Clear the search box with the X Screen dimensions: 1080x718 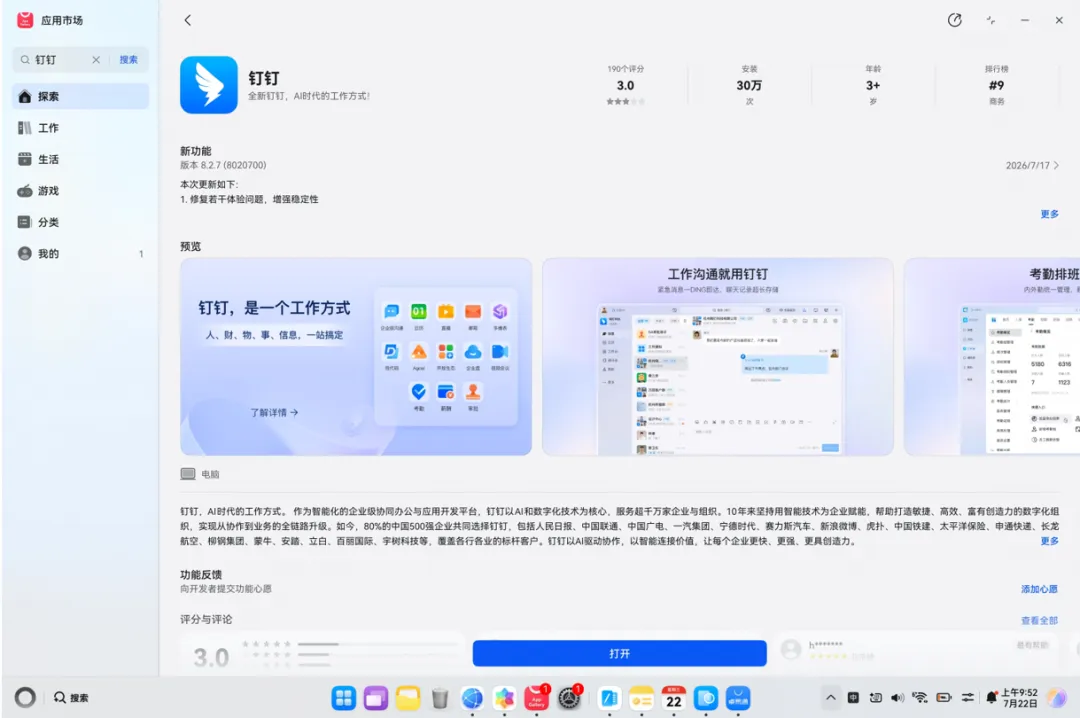pyautogui.click(x=96, y=60)
